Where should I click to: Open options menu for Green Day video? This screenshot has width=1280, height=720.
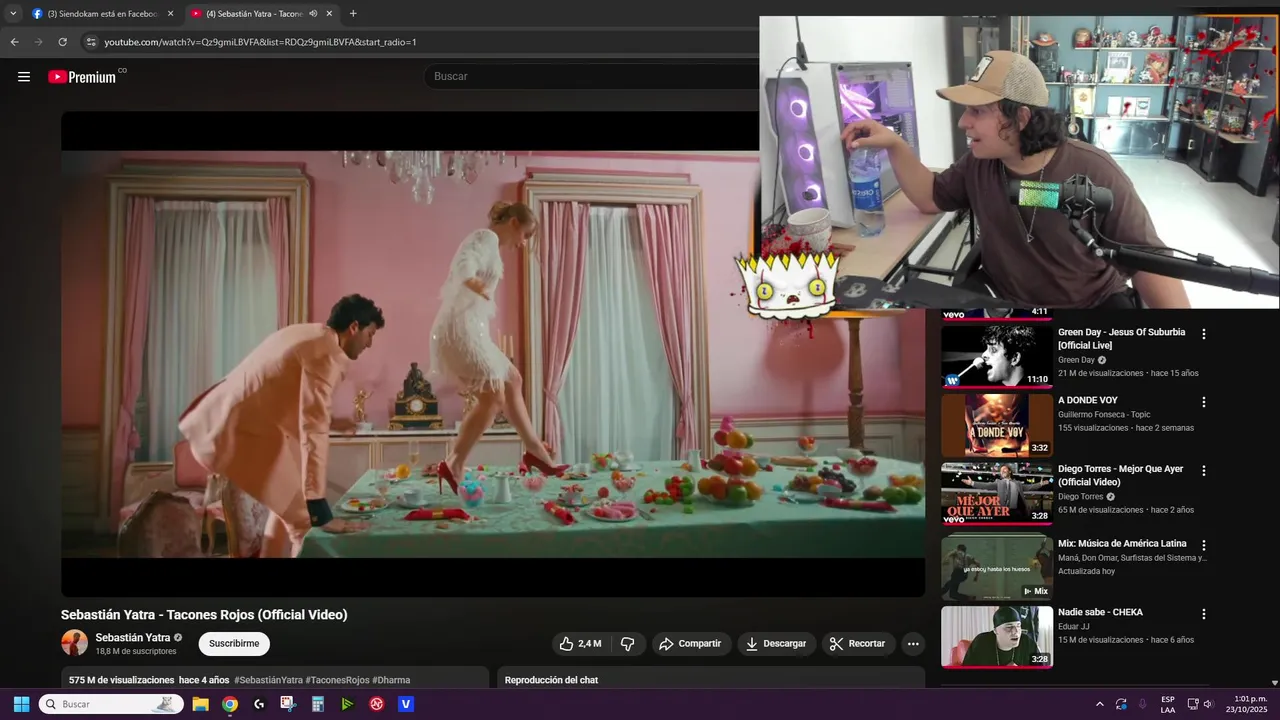1204,334
